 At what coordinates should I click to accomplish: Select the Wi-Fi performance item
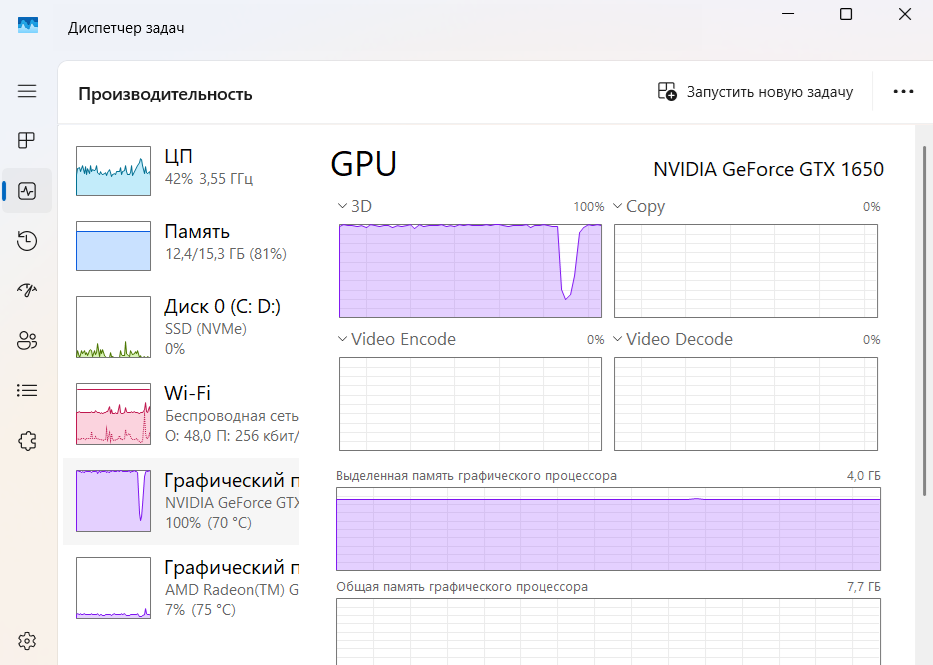(181, 414)
